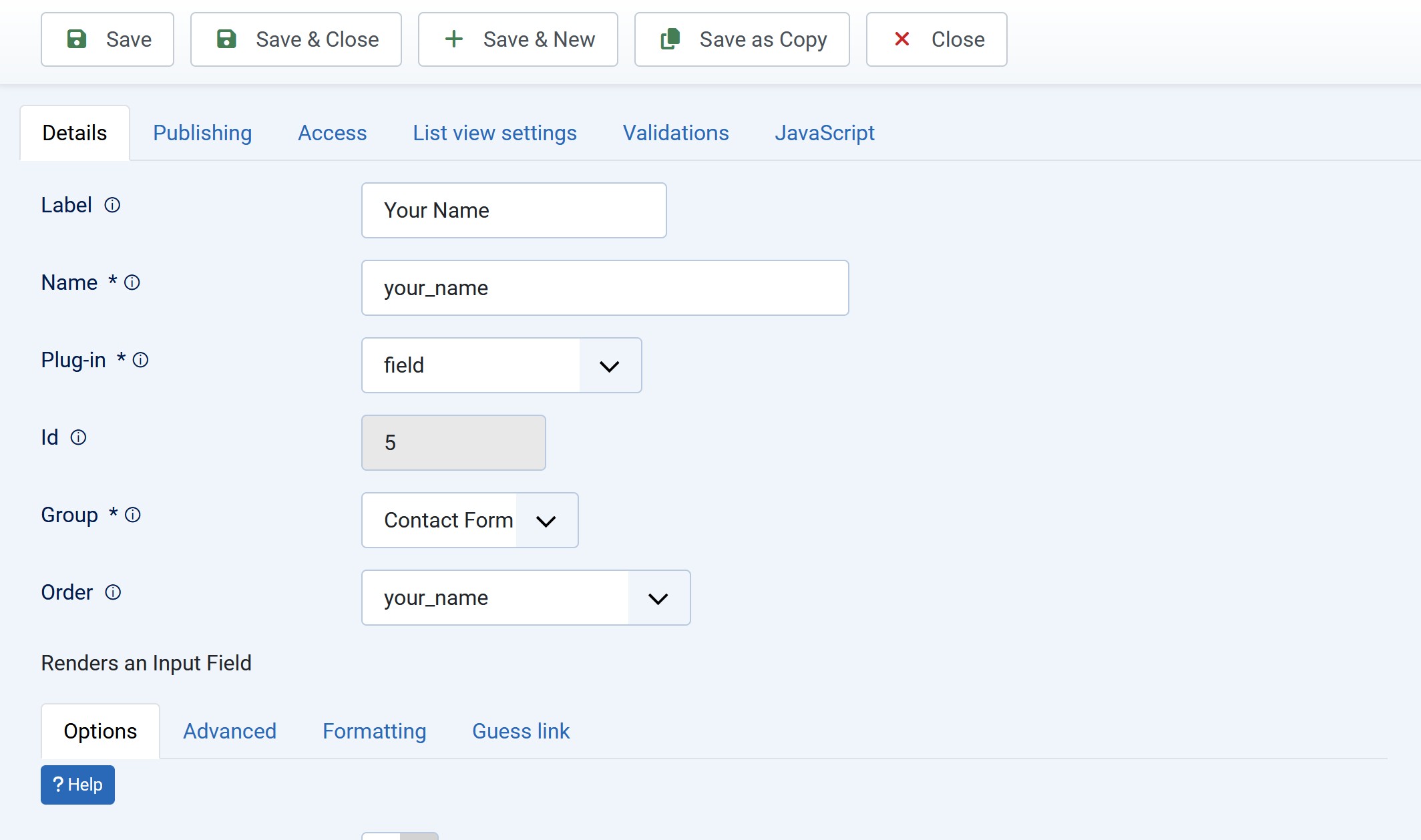Click the info icon next to Plug-in label
This screenshot has height=840, width=1421.
coord(140,360)
